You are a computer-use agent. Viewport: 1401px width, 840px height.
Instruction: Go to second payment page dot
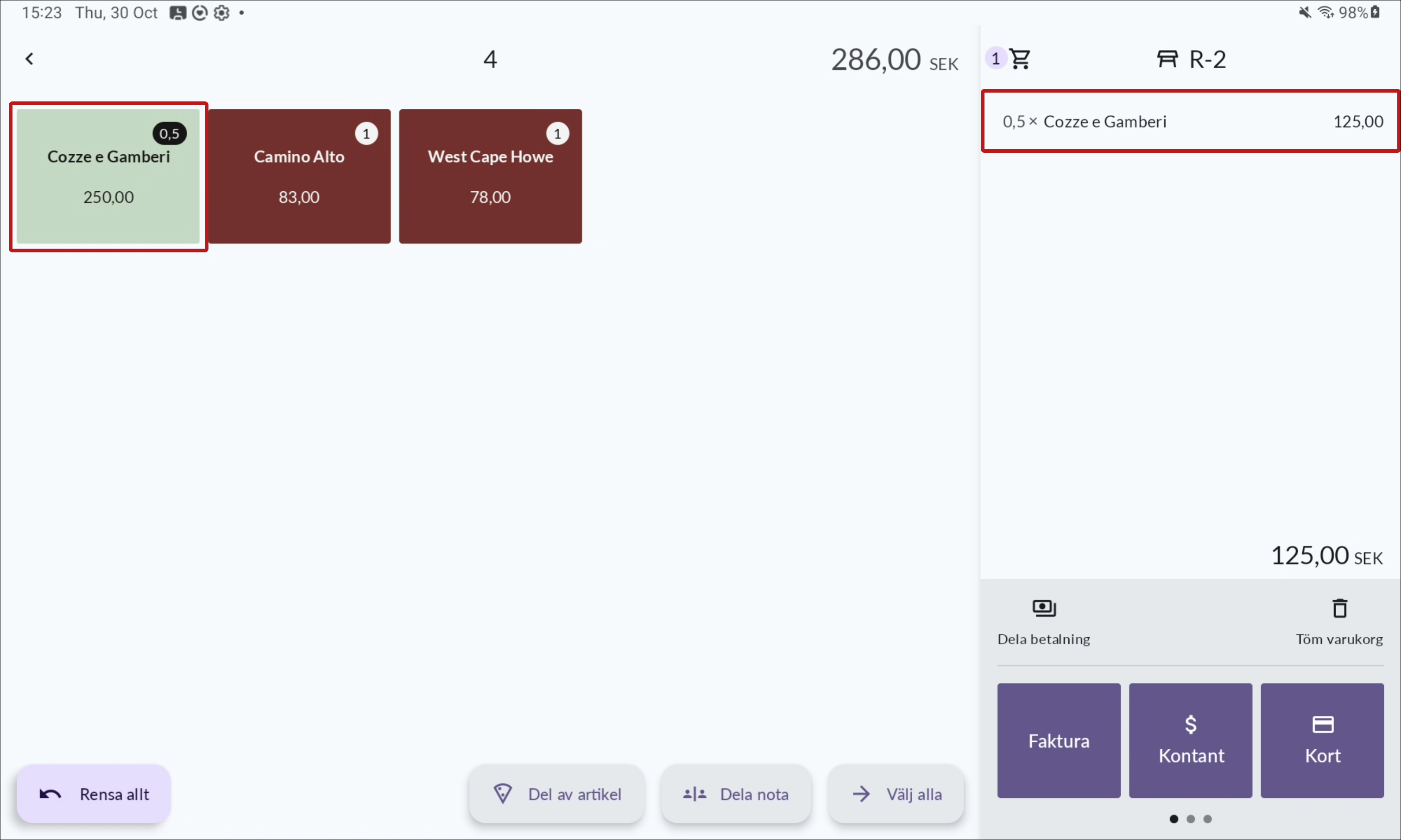pyautogui.click(x=1191, y=819)
